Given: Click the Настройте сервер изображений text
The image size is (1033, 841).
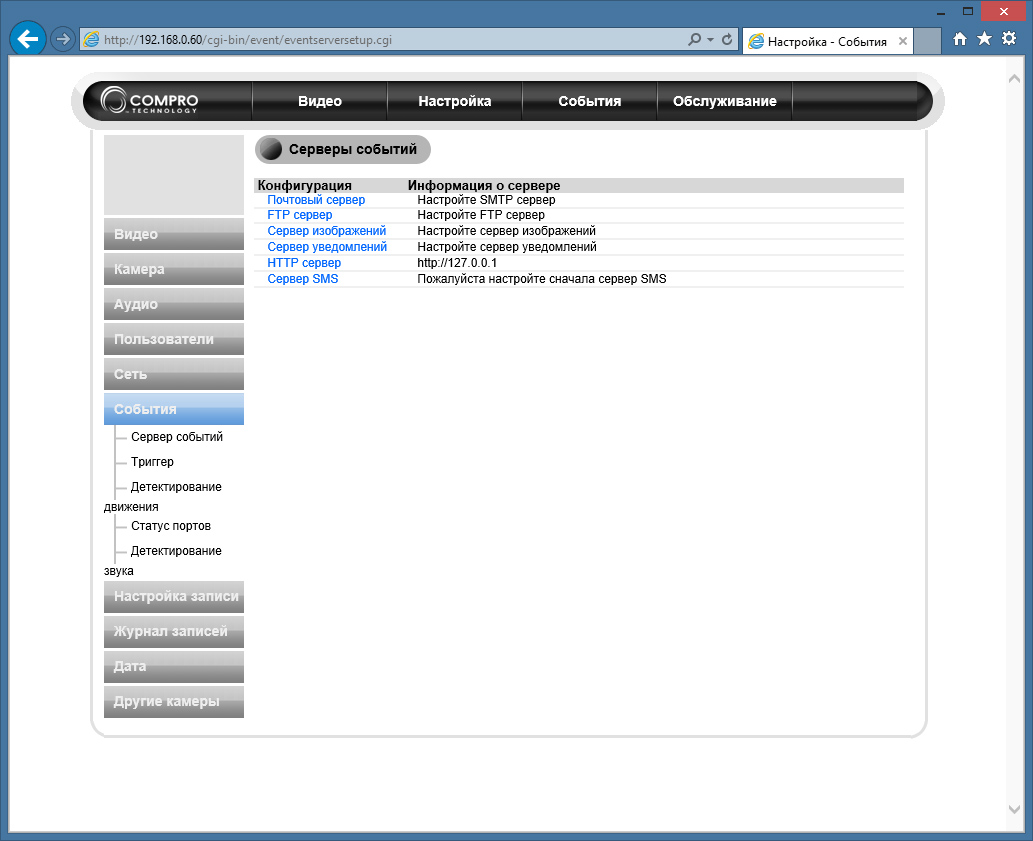Looking at the screenshot, I should [507, 231].
